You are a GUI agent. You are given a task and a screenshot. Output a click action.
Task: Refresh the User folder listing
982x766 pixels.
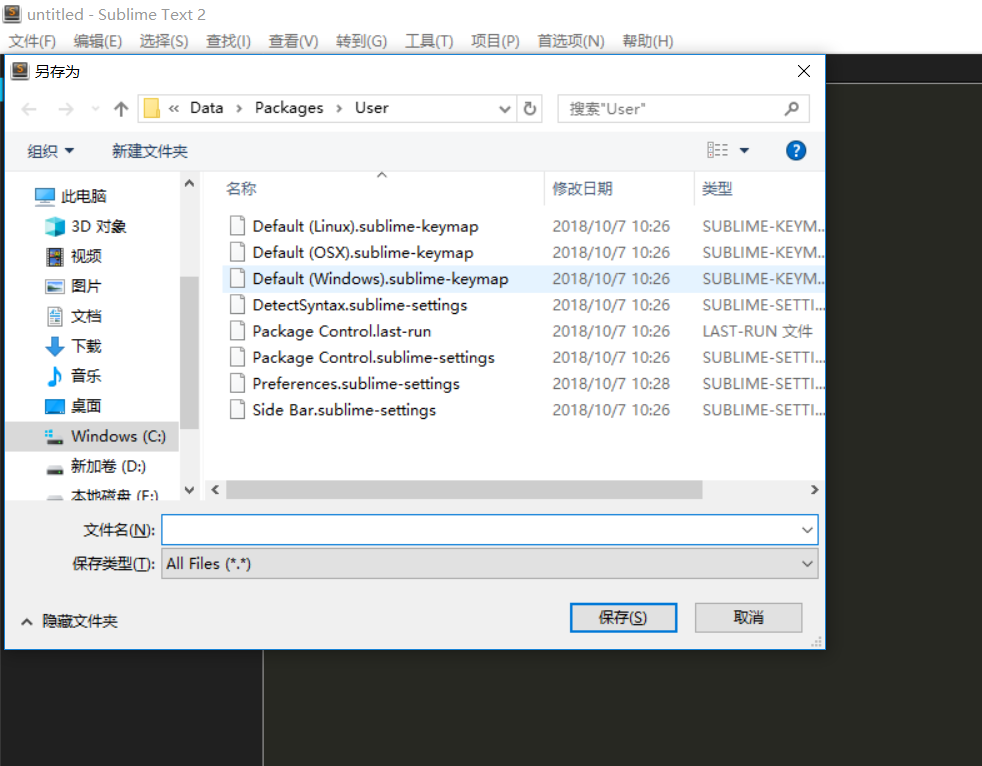530,109
